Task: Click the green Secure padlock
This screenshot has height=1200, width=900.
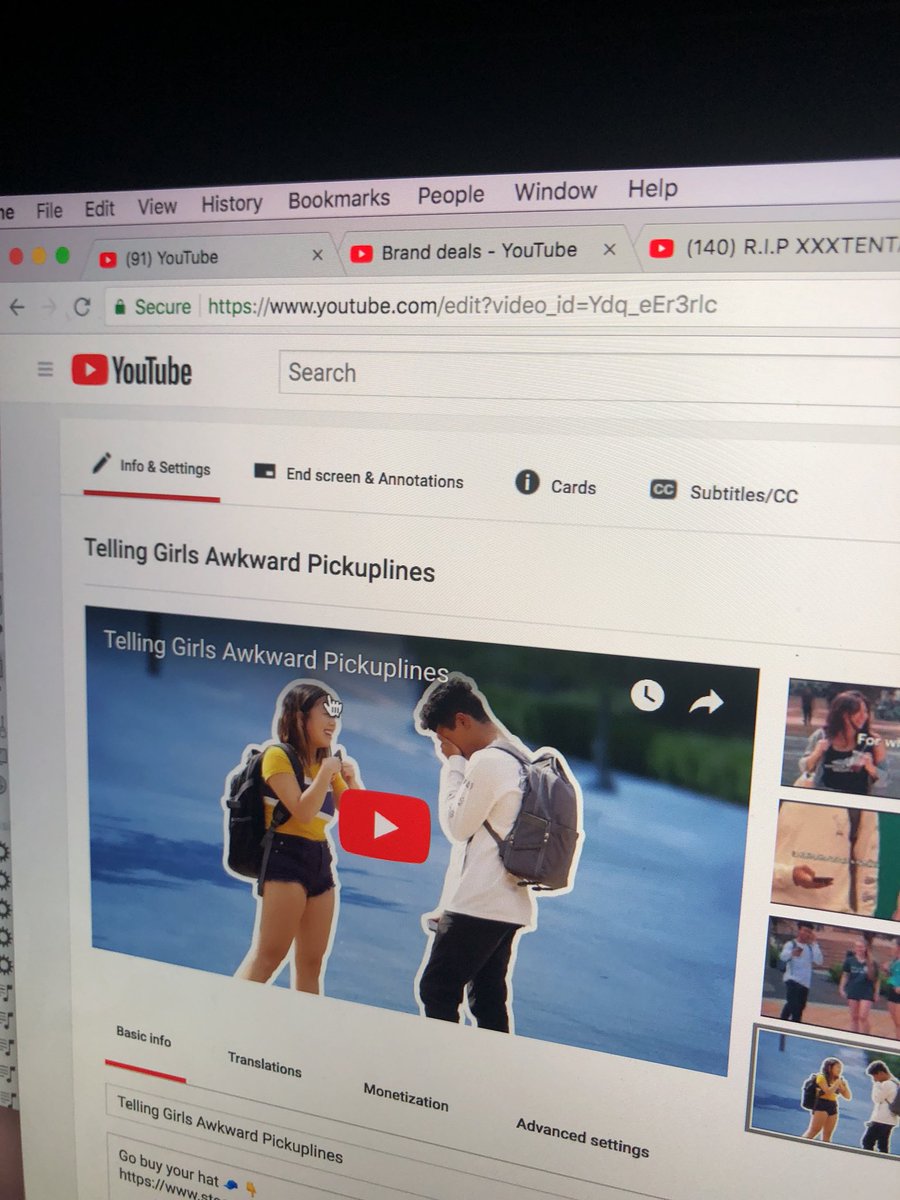Action: click(120, 306)
